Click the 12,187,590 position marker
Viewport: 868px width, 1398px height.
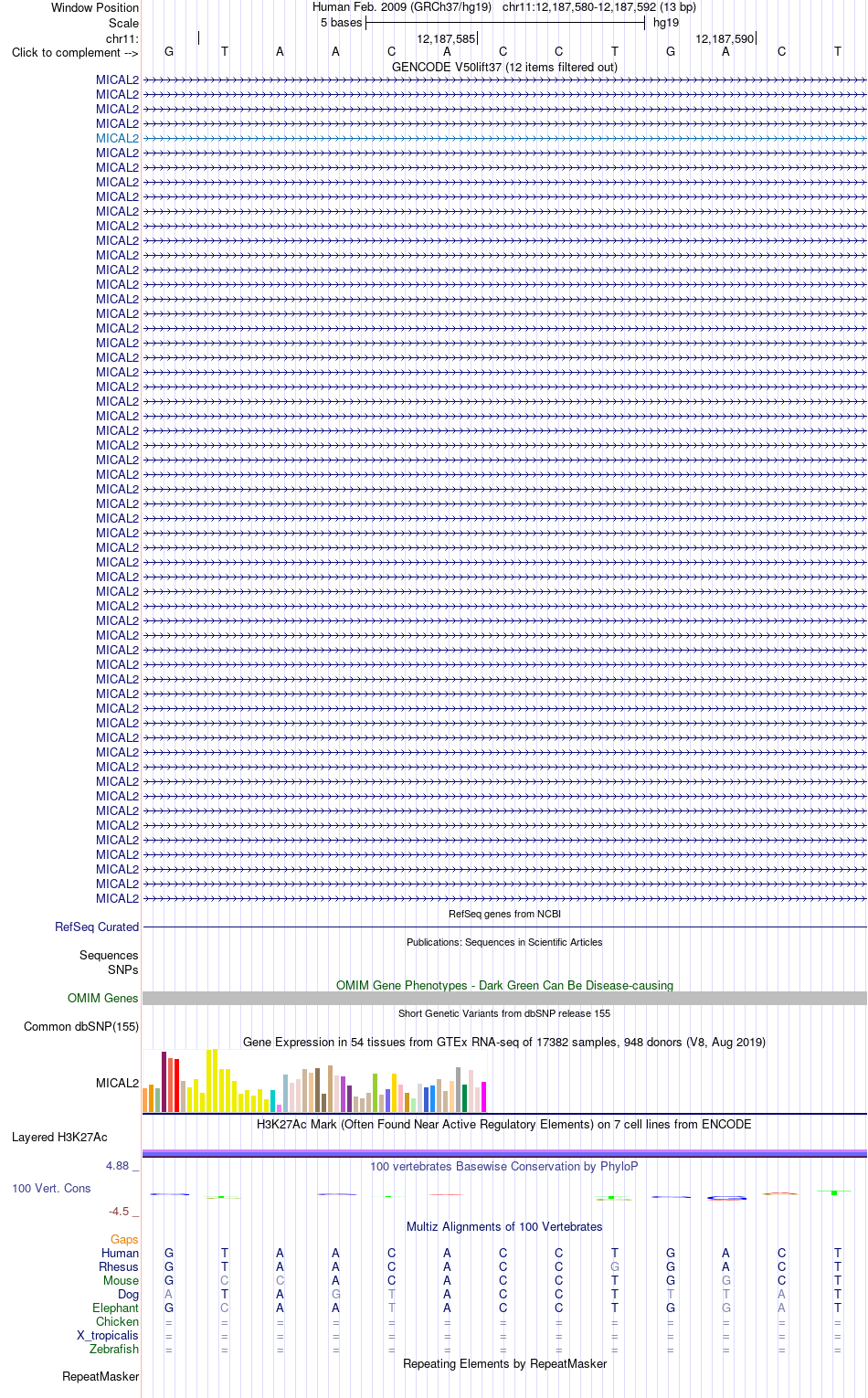tap(725, 39)
